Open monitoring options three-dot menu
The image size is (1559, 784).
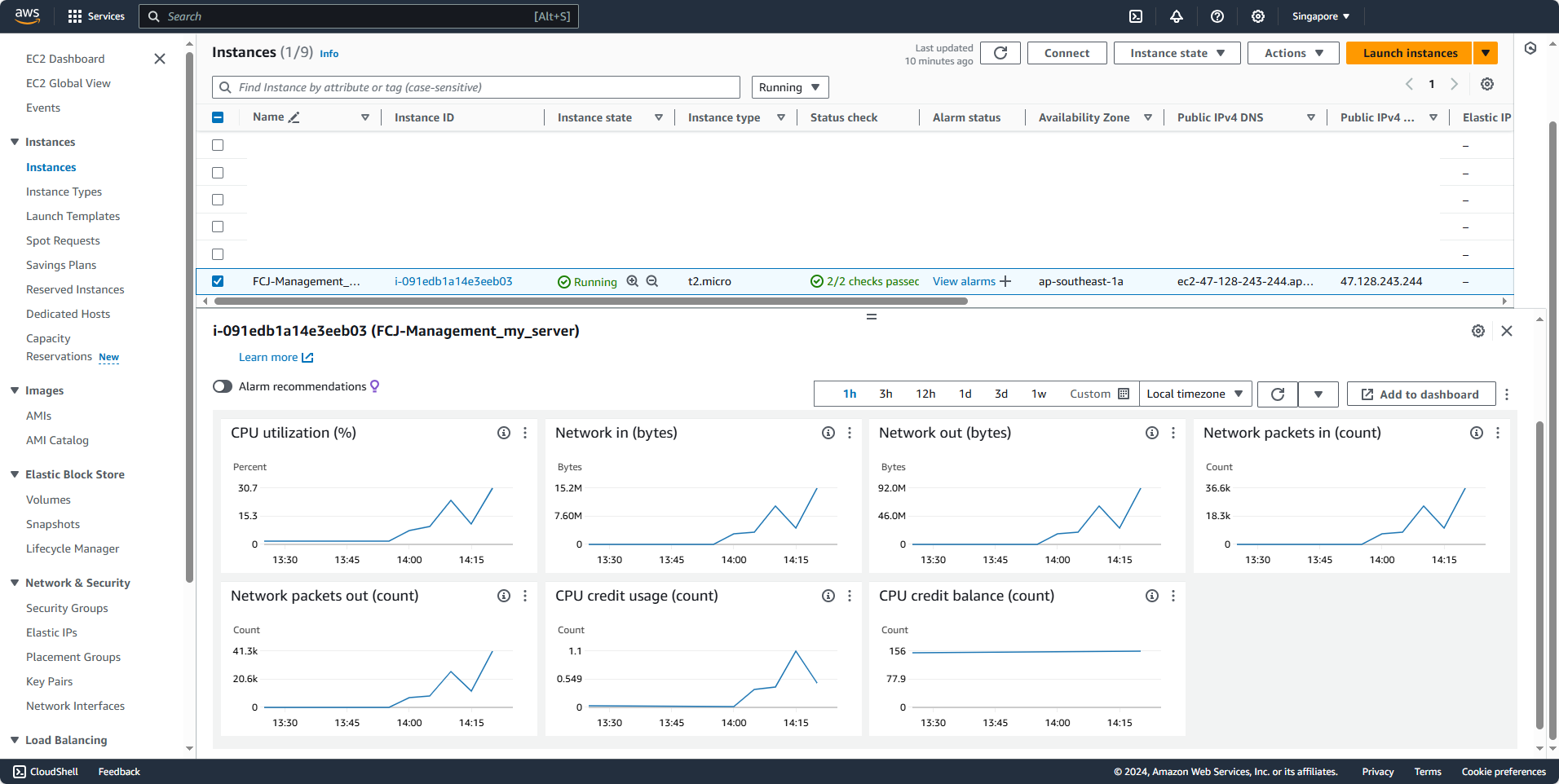[x=1507, y=394]
